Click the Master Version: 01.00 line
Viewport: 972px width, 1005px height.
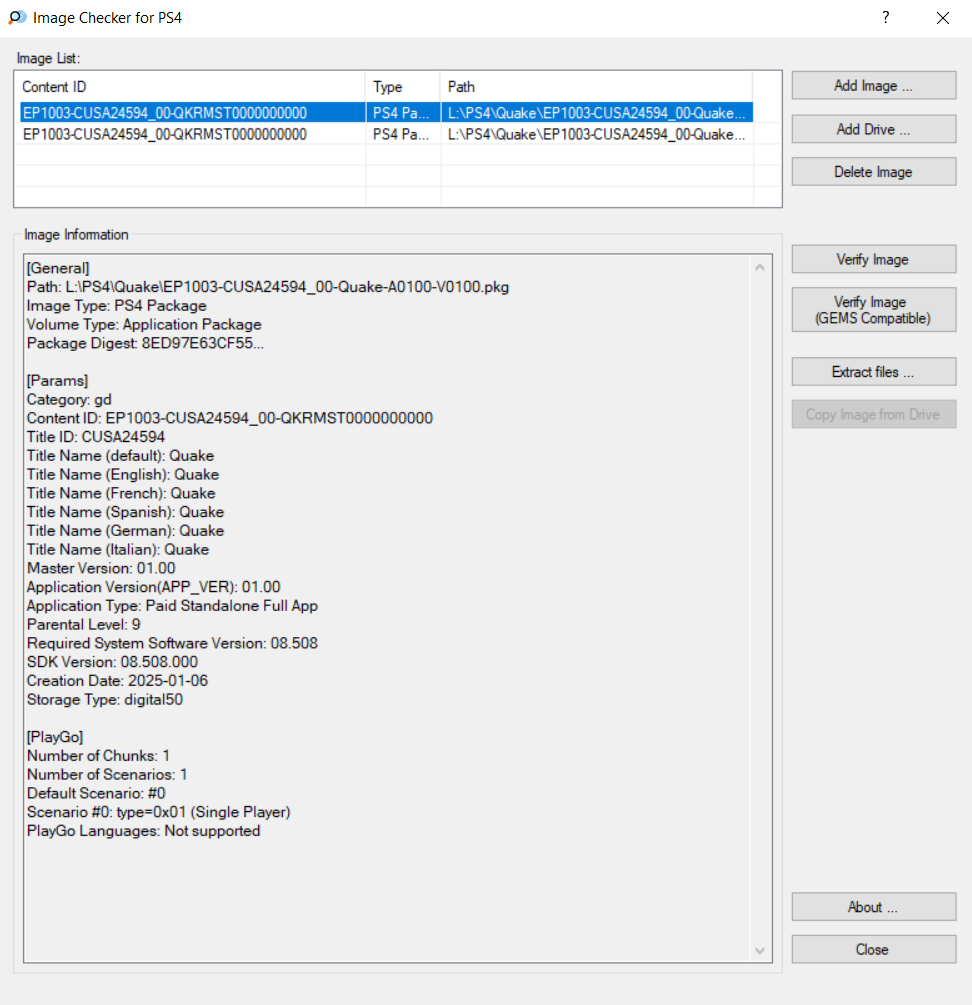coord(101,568)
